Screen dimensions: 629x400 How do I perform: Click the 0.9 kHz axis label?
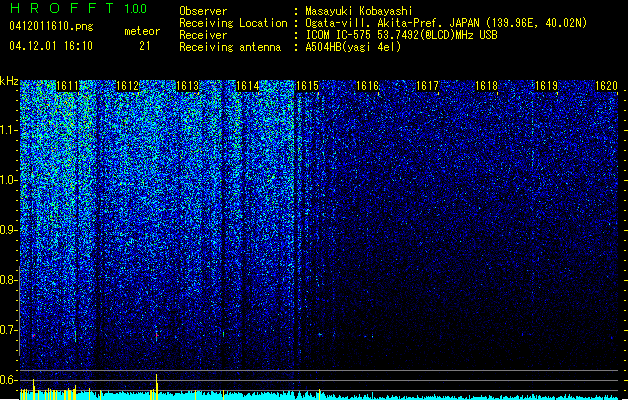tap(8, 230)
